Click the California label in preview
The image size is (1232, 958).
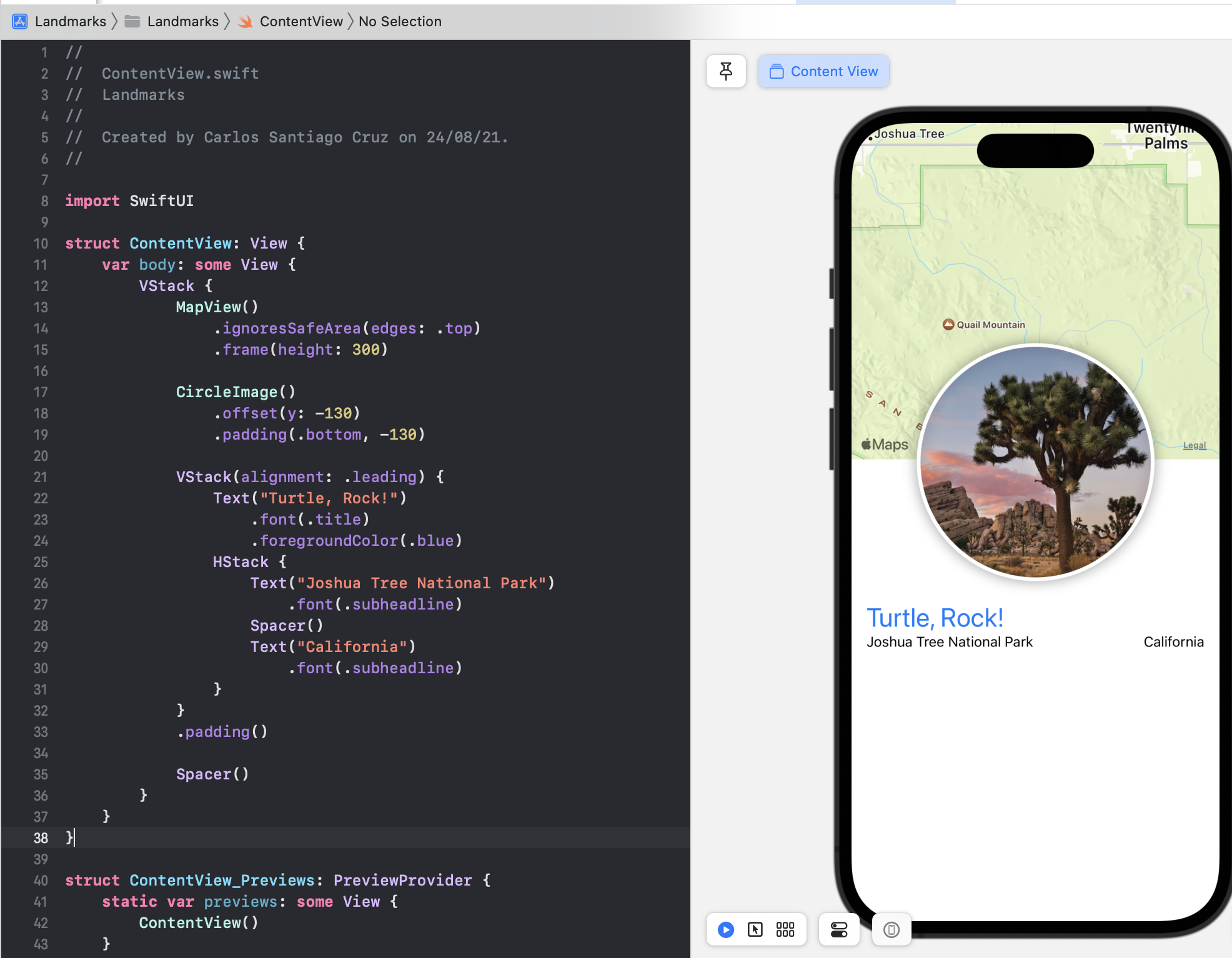point(1173,642)
